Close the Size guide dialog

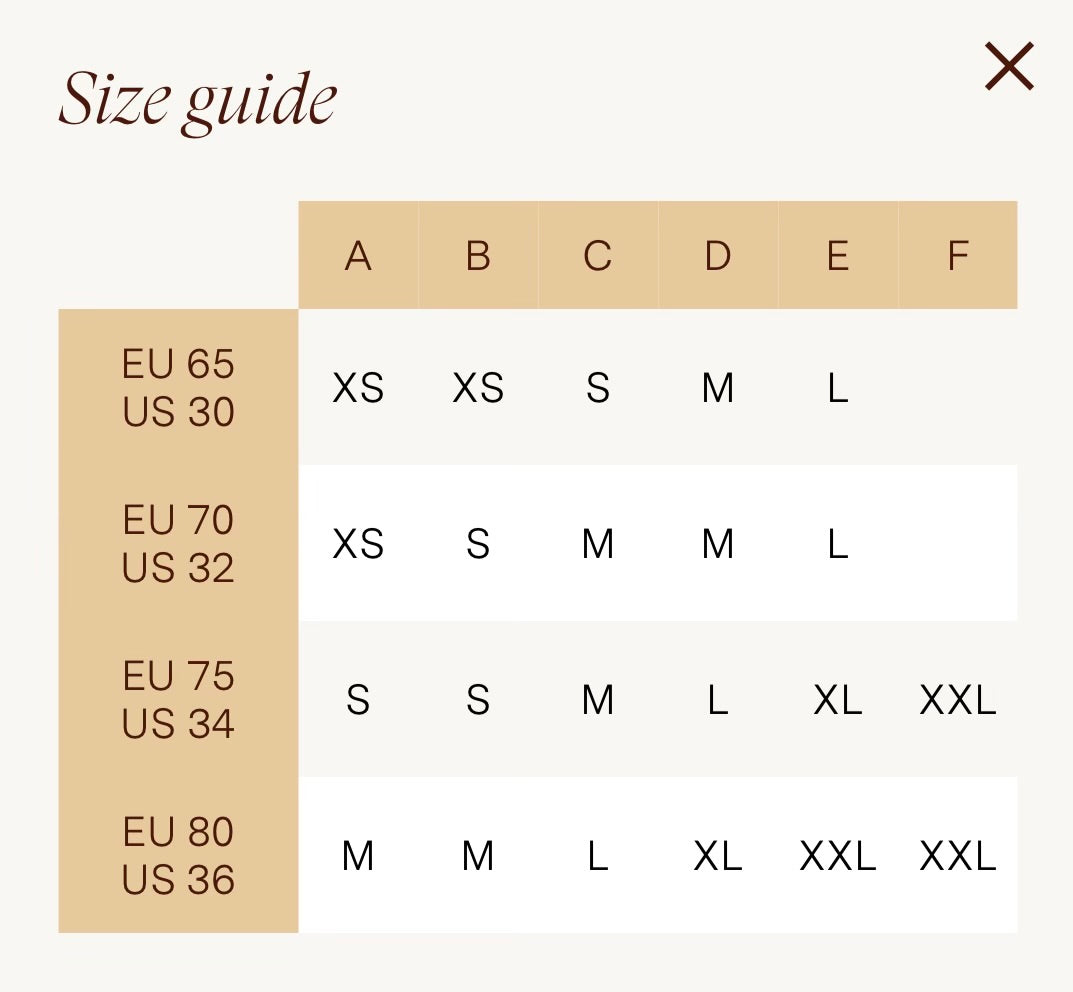pos(1009,66)
